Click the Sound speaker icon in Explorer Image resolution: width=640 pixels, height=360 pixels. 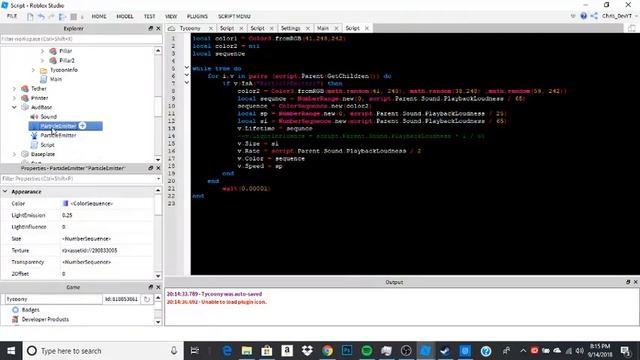coord(35,117)
